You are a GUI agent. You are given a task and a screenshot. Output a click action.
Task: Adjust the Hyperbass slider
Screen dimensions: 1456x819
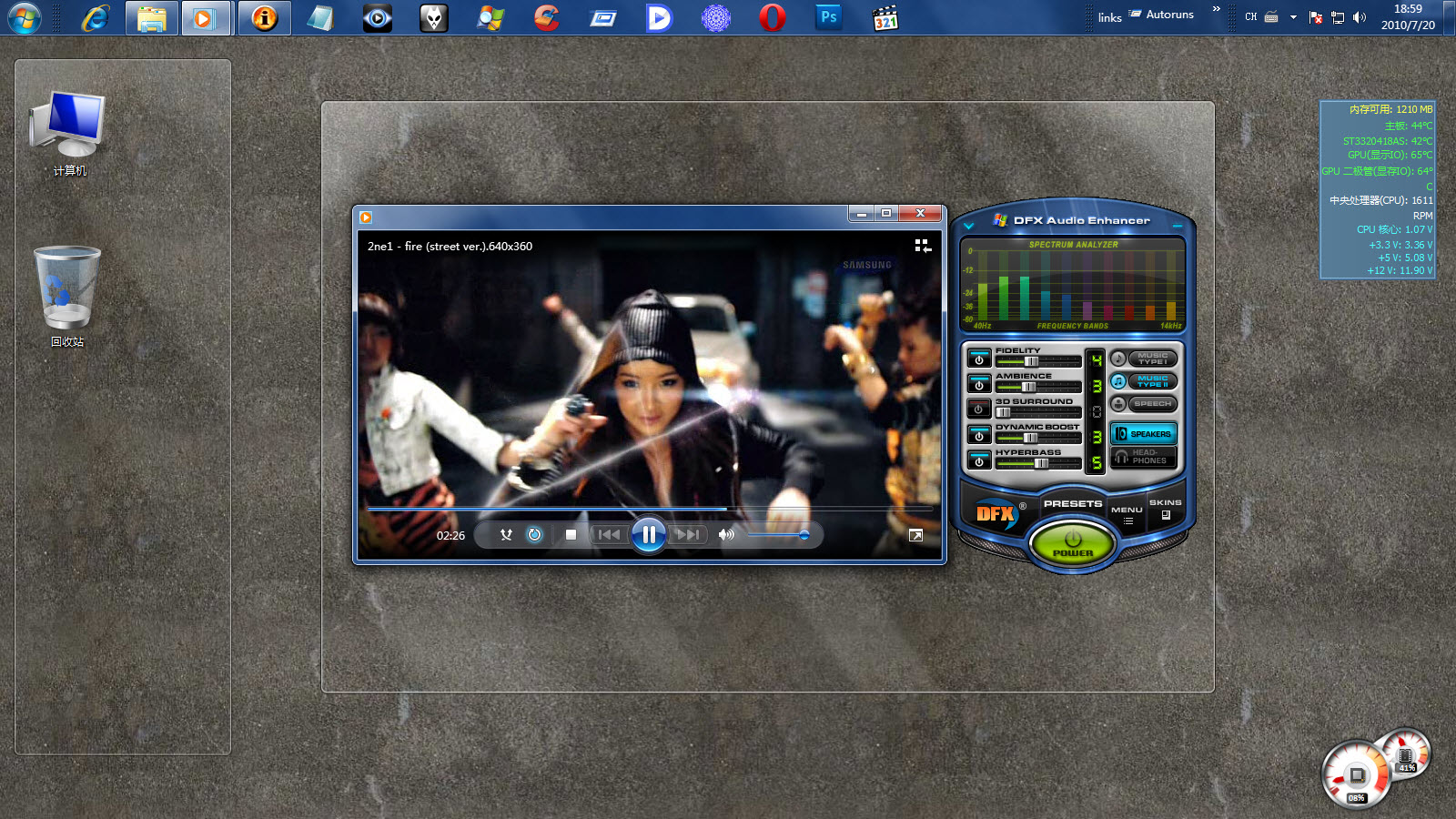pos(1038,463)
